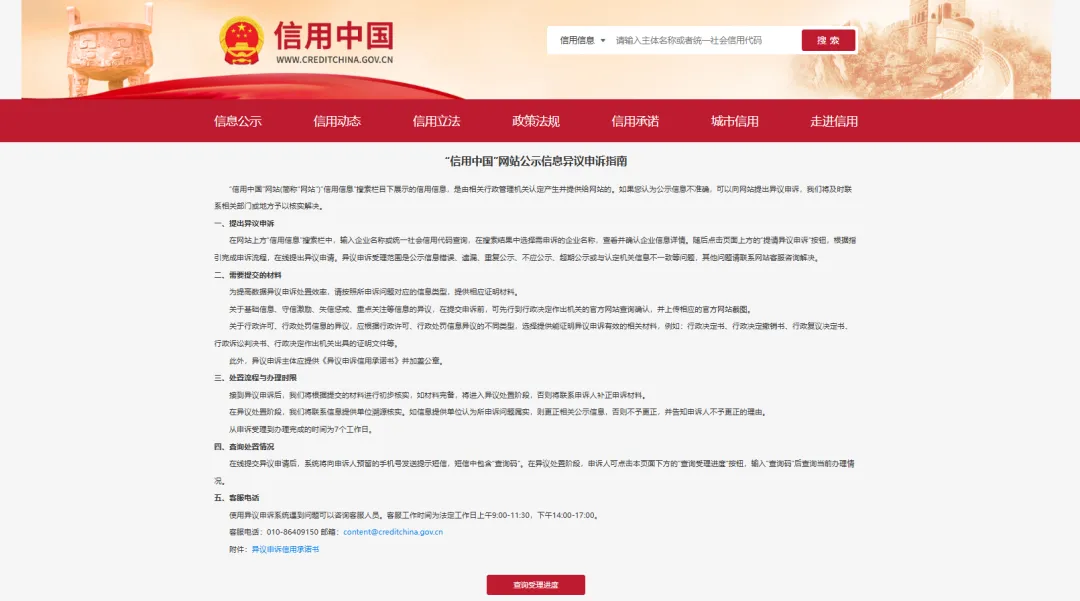The width and height of the screenshot is (1080, 601).
Task: Click the page heading about 异议申诉指南
Action: click(x=536, y=161)
